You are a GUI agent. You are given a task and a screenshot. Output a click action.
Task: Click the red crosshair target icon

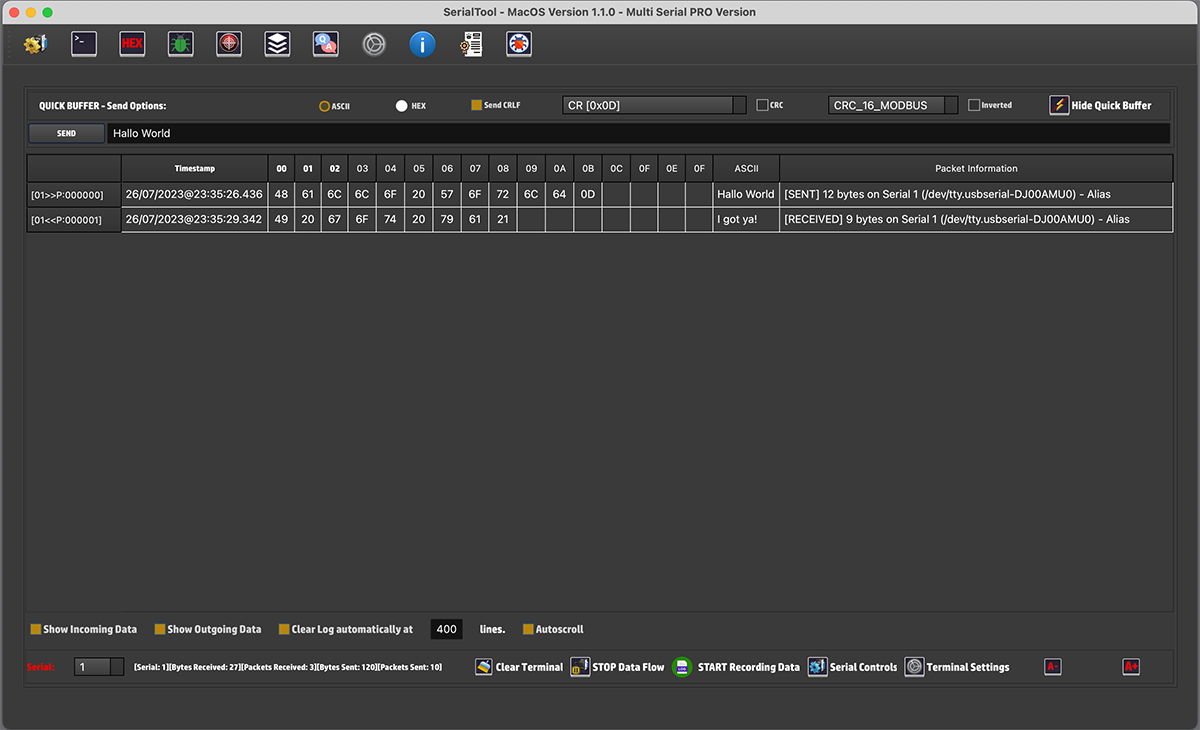coord(229,44)
